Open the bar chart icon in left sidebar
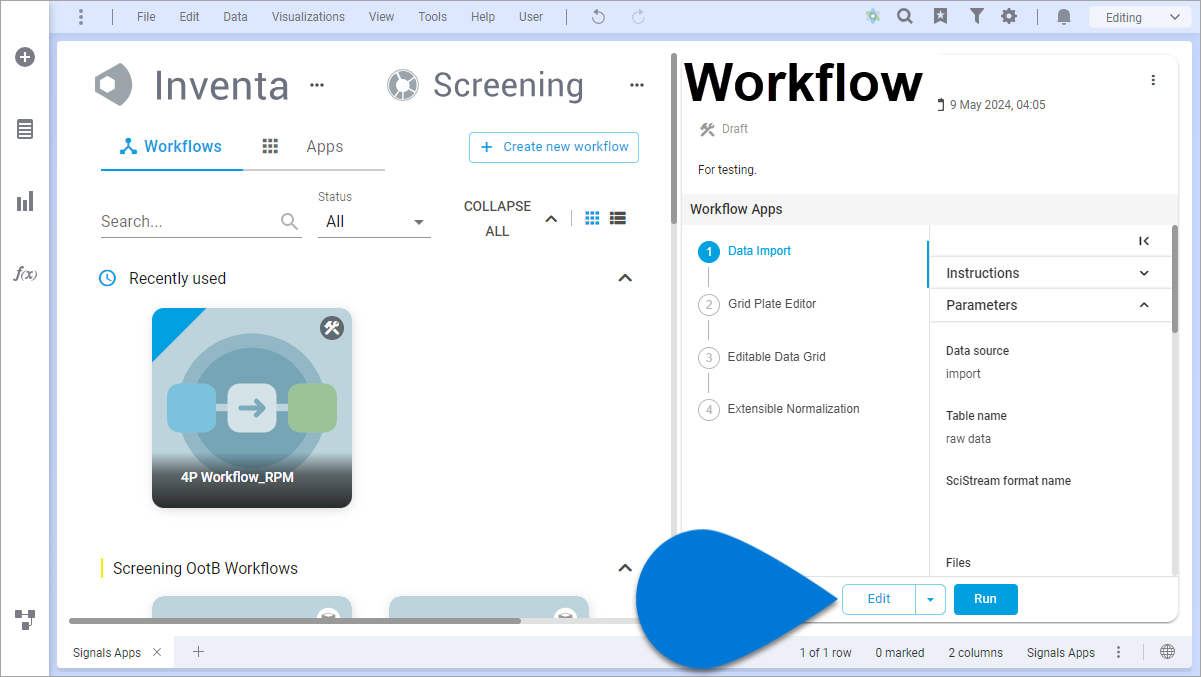 25,201
